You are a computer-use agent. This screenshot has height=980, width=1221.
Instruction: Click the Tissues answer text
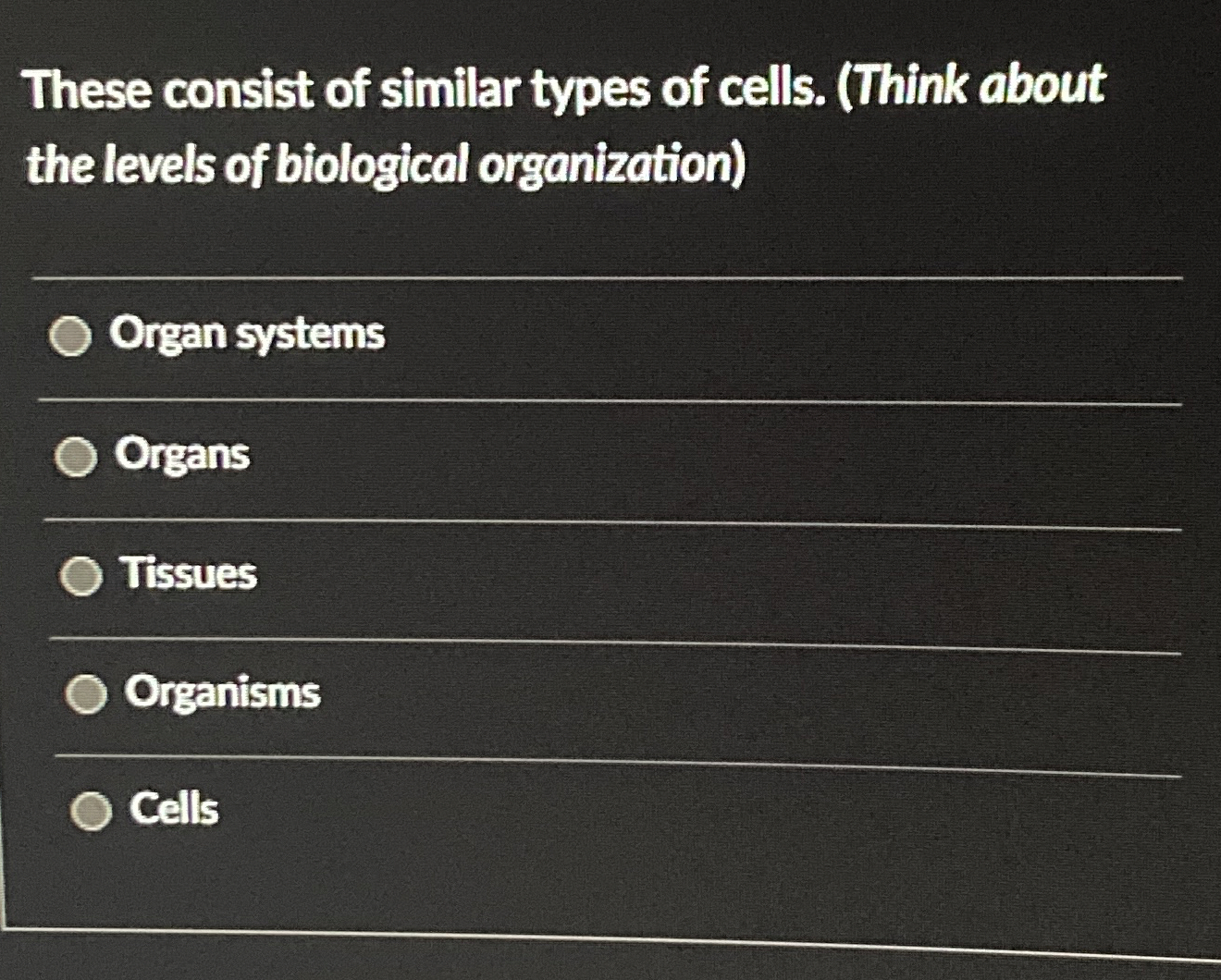[190, 575]
